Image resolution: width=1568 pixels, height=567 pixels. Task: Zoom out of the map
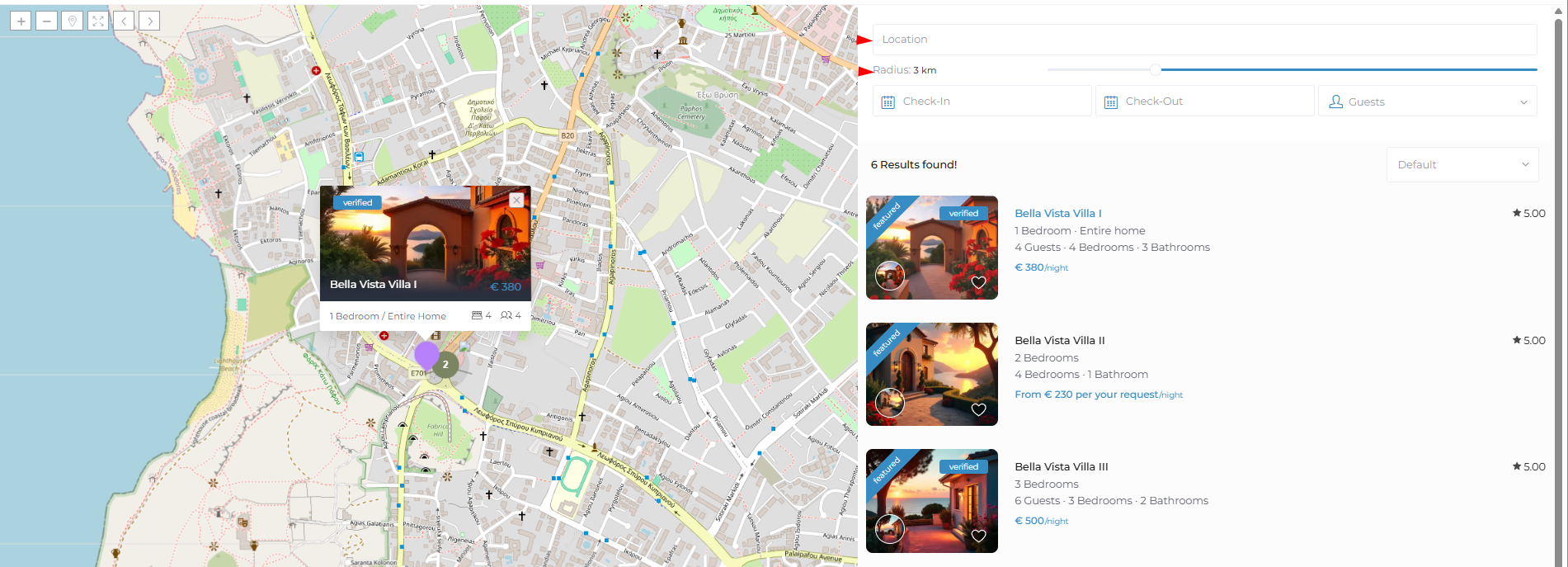[47, 21]
